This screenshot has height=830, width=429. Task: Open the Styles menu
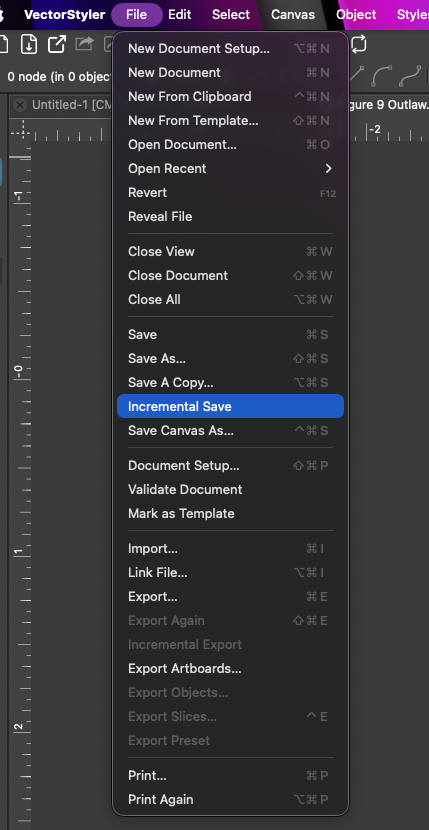point(413,14)
